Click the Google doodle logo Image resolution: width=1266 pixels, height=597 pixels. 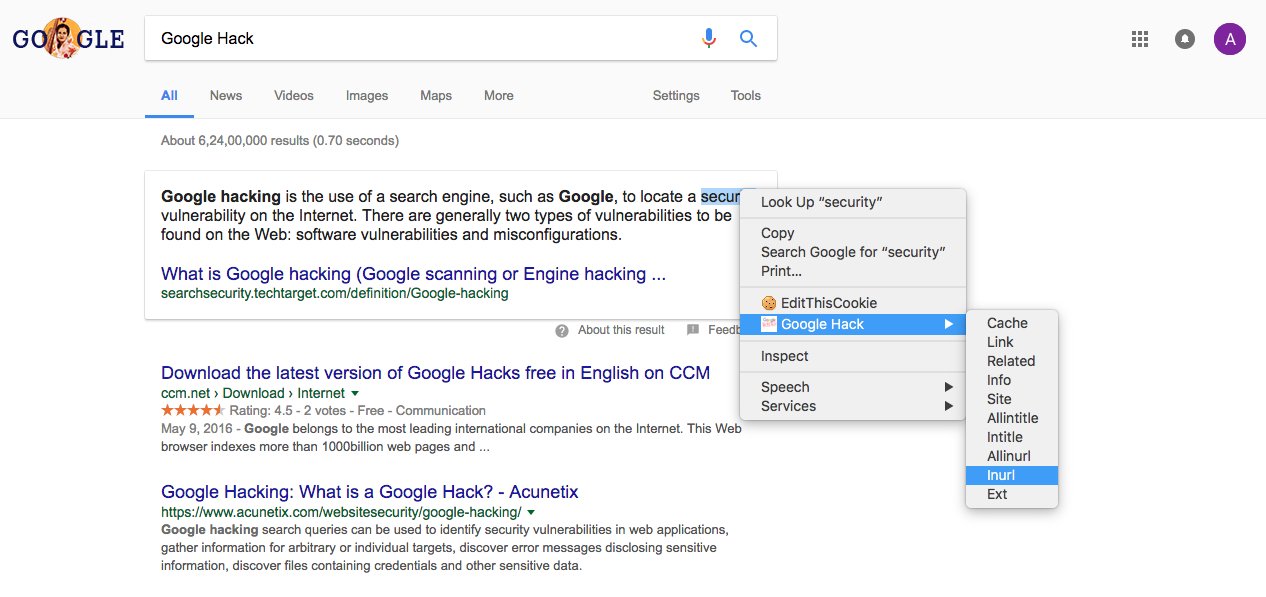68,39
